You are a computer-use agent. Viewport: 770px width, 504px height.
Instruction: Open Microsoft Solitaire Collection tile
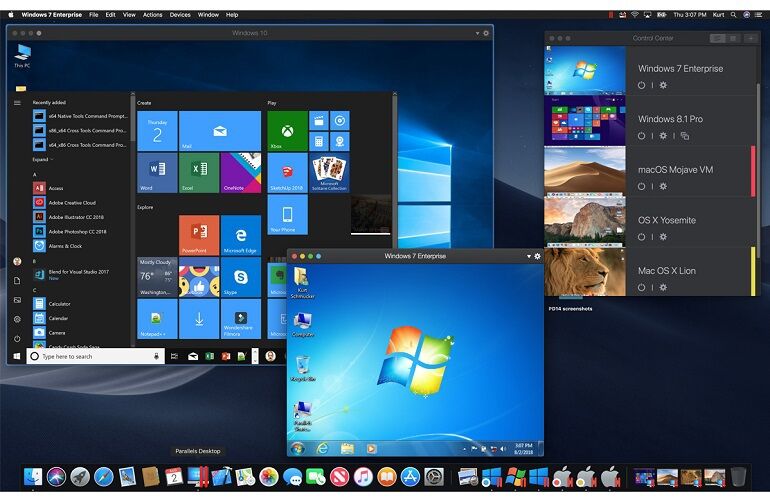click(330, 172)
